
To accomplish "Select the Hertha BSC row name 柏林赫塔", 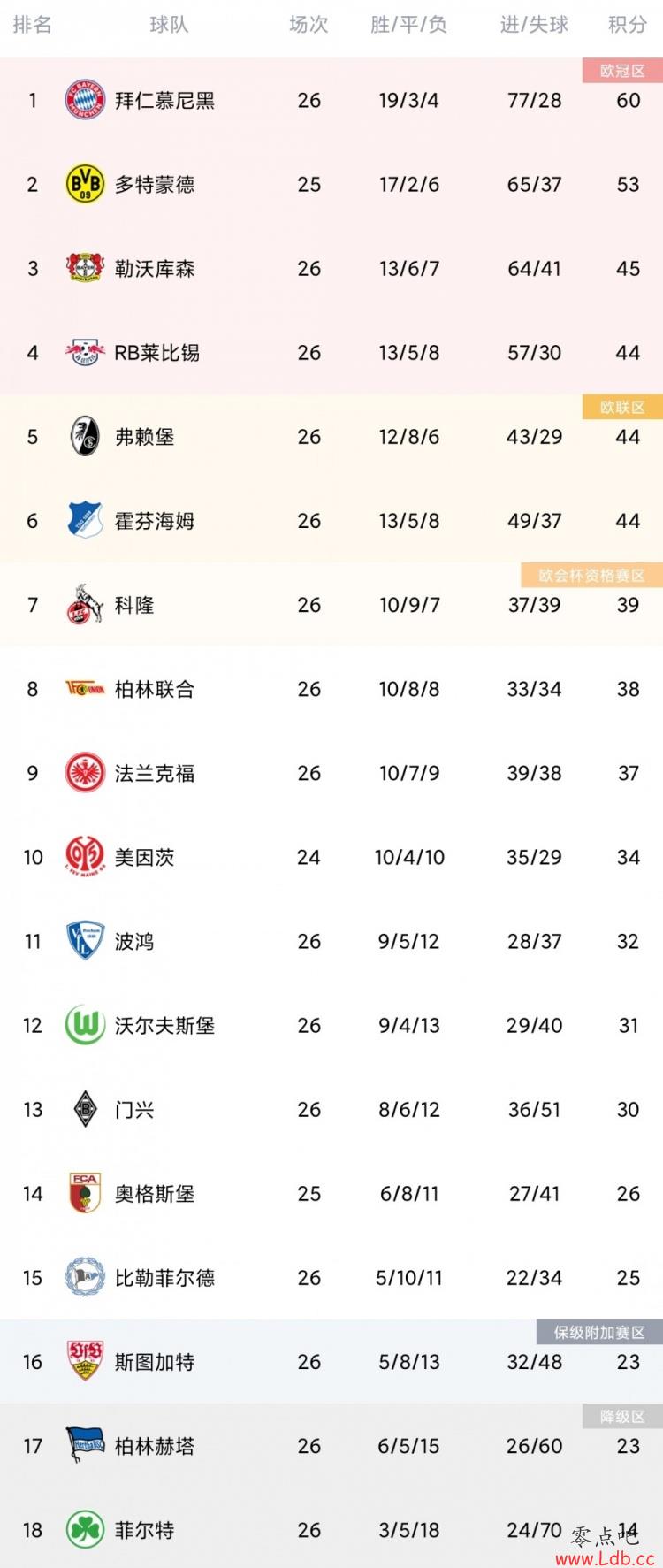I will point(155,1446).
